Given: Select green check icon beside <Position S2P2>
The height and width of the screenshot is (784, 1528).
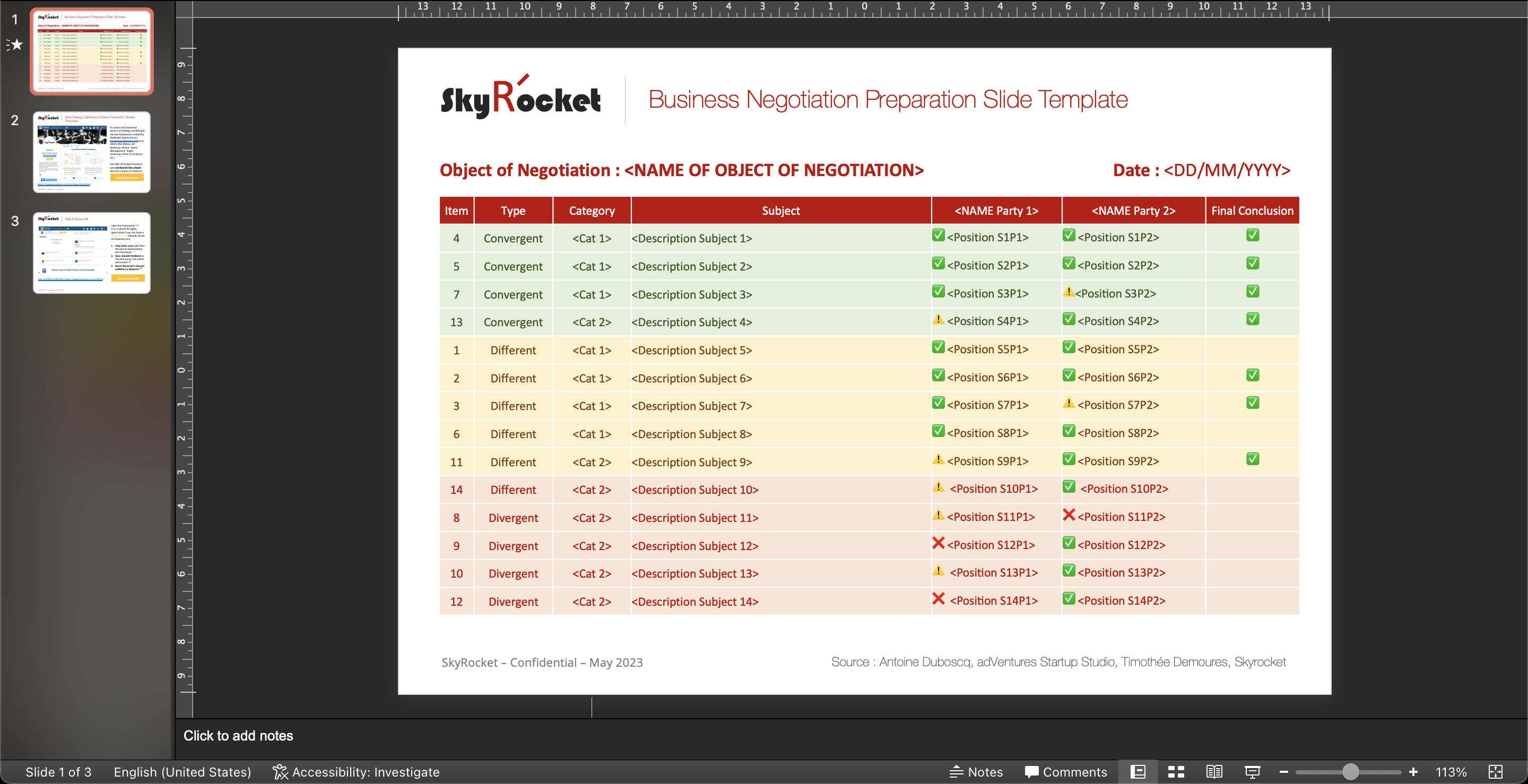Looking at the screenshot, I should pyautogui.click(x=1069, y=263).
